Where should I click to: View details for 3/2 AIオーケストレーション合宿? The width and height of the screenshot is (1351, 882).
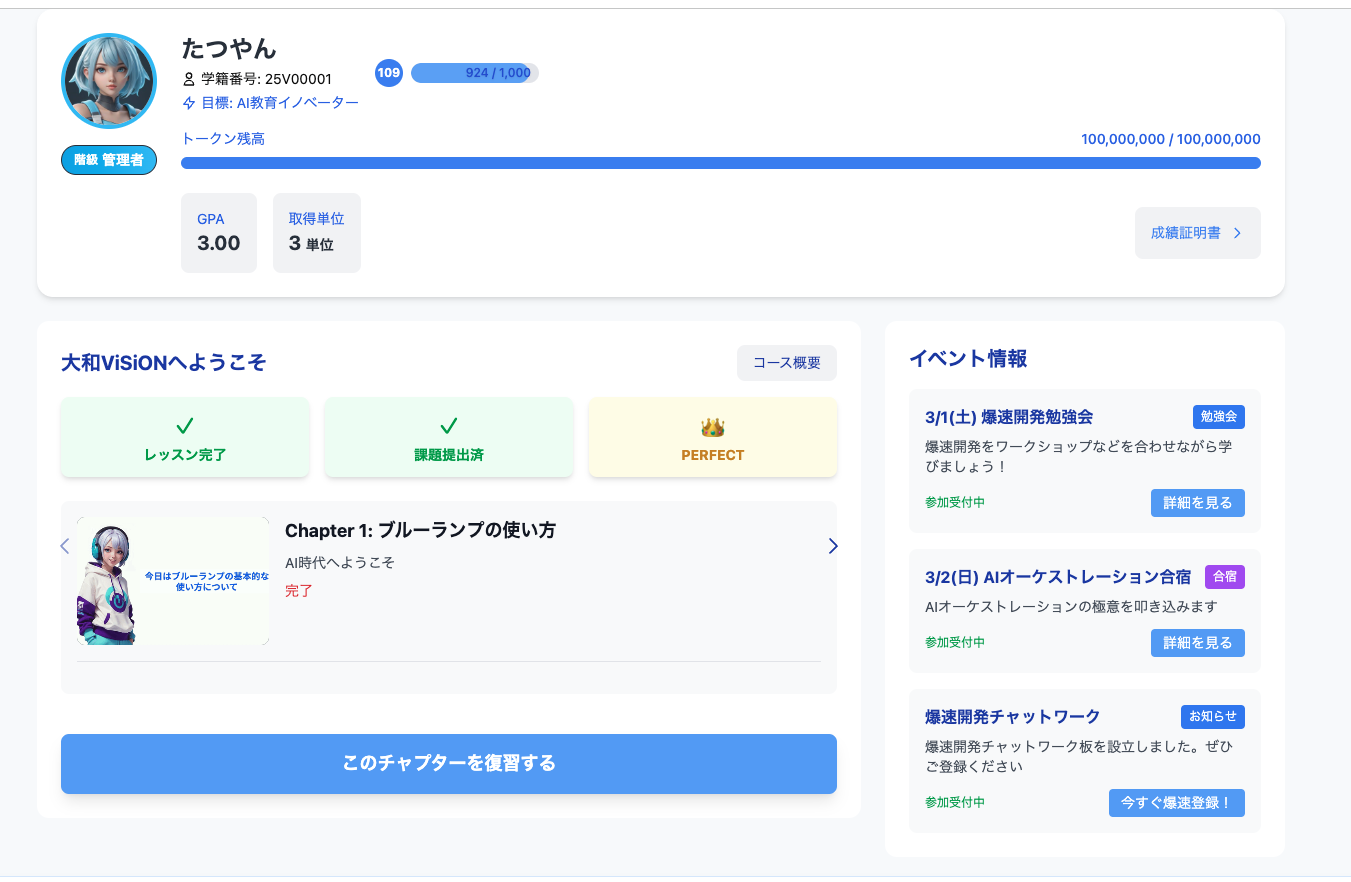click(x=1197, y=643)
